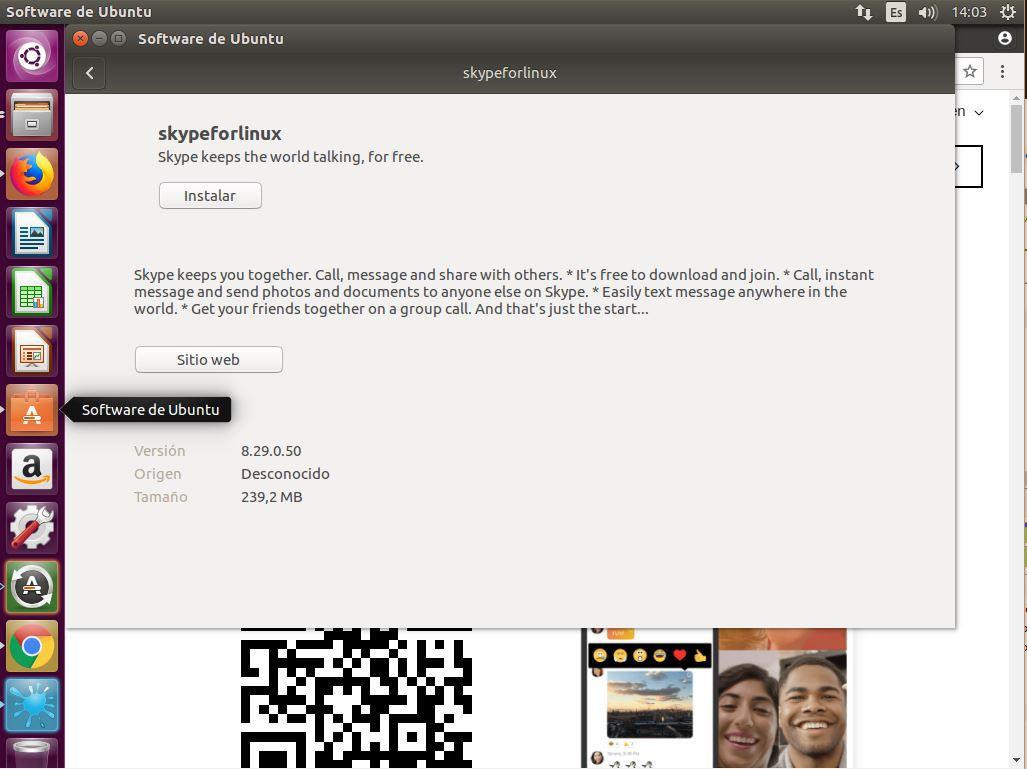
Task: Open the volume control in top panel
Action: click(927, 12)
